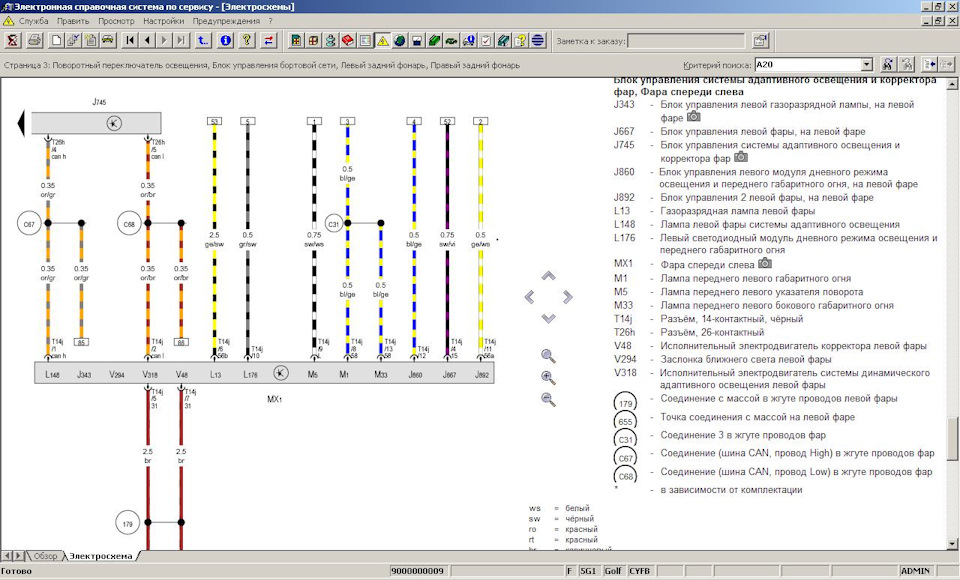This screenshot has width=960, height=580.
Task: Select the yellow warning triangle icon
Action: (x=383, y=41)
